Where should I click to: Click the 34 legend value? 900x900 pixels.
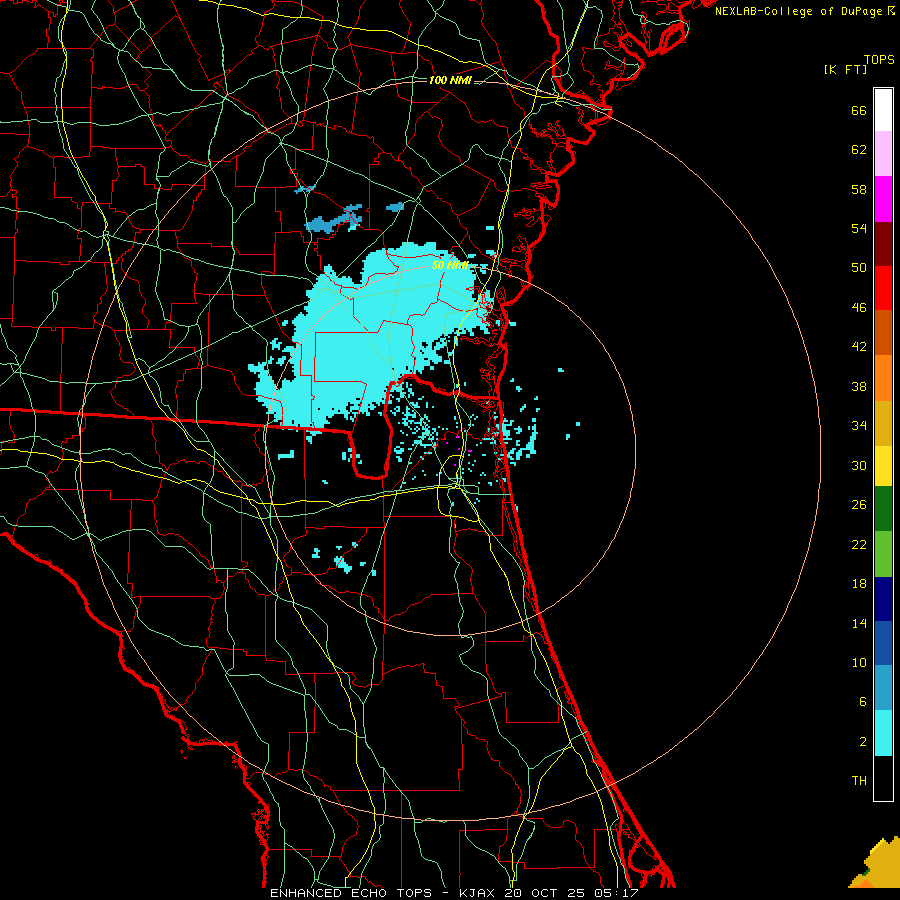[x=859, y=426]
